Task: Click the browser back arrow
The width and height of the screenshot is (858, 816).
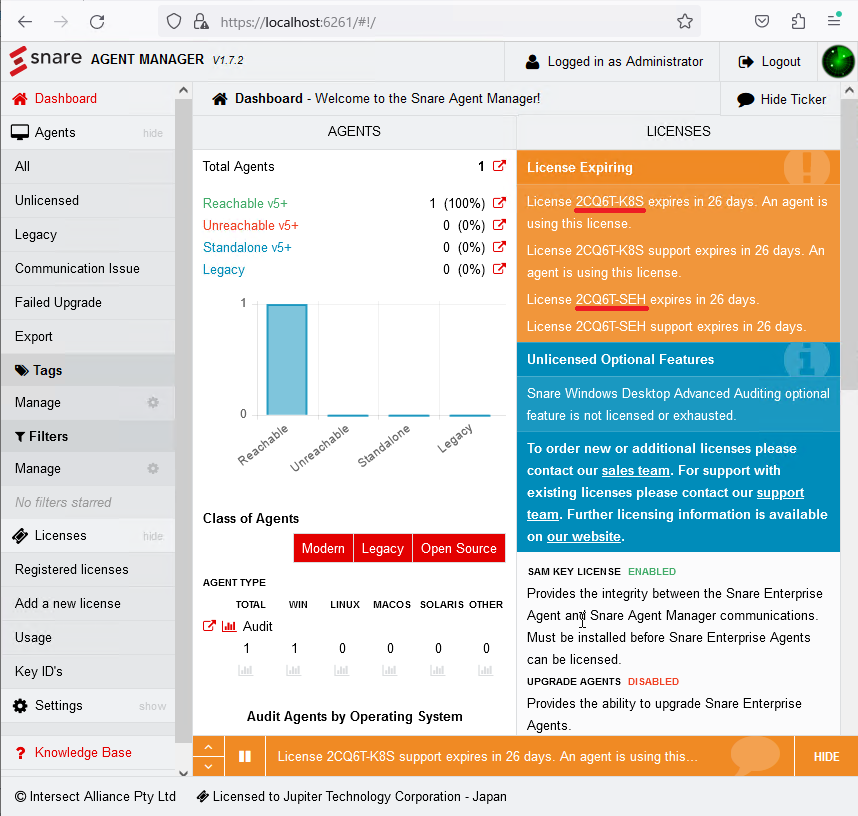Action: (x=25, y=22)
